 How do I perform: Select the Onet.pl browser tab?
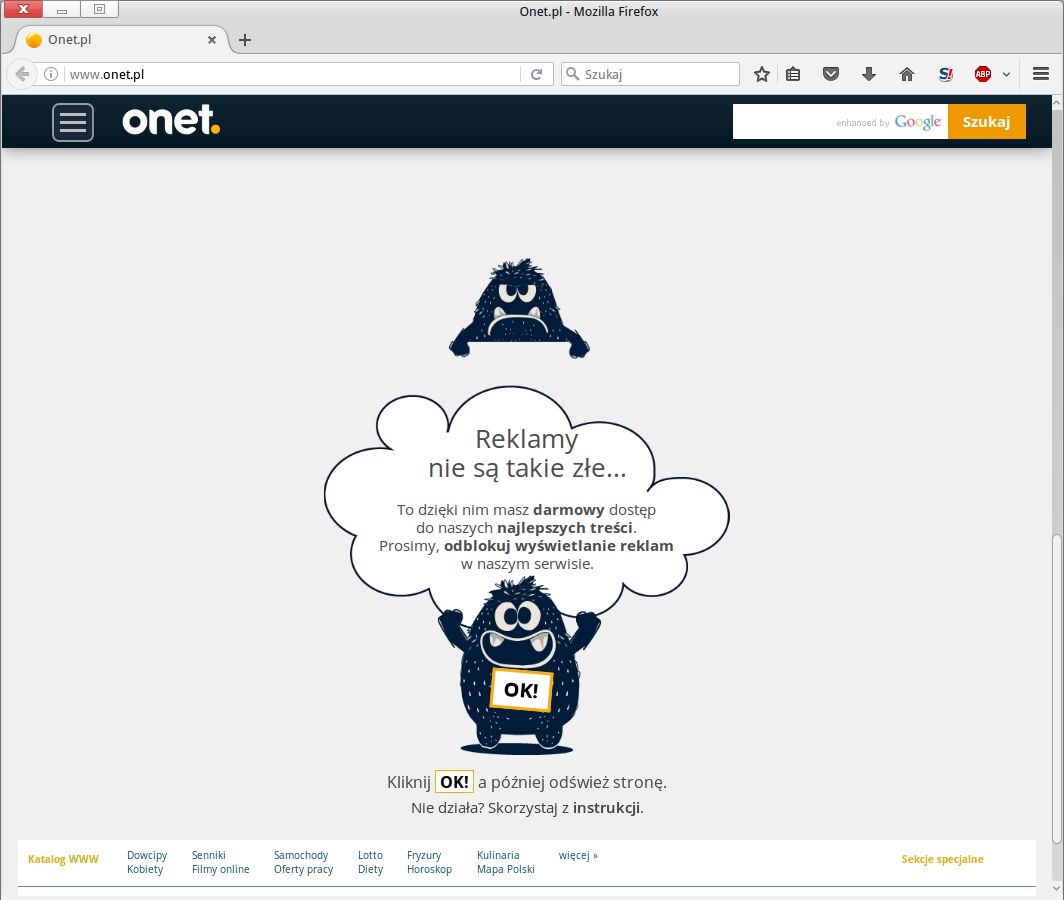(121, 40)
